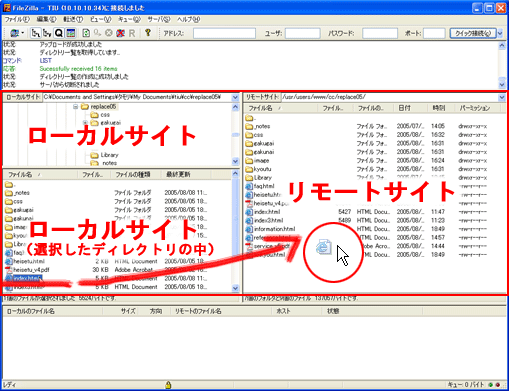Open the ファイル menu
The image size is (509, 391).
point(17,20)
